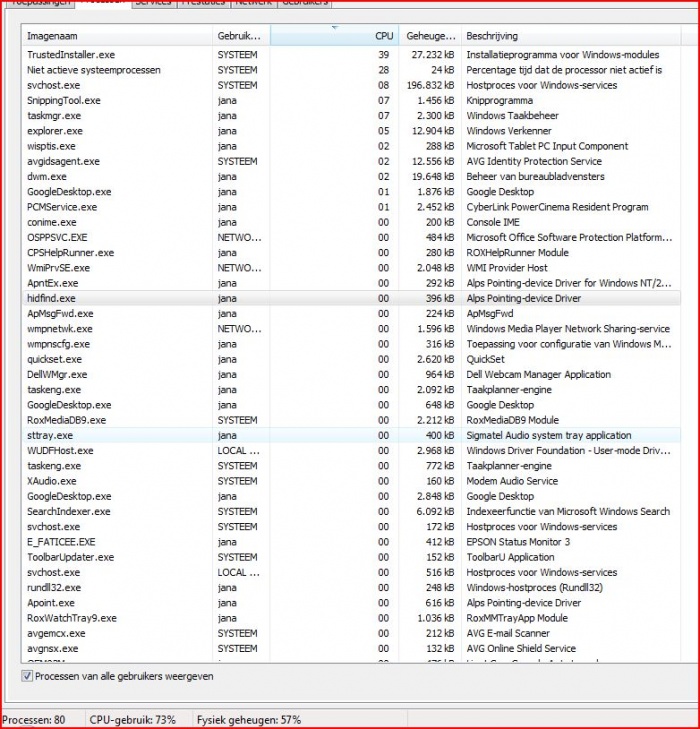Sort by the CPU column header

[x=334, y=36]
